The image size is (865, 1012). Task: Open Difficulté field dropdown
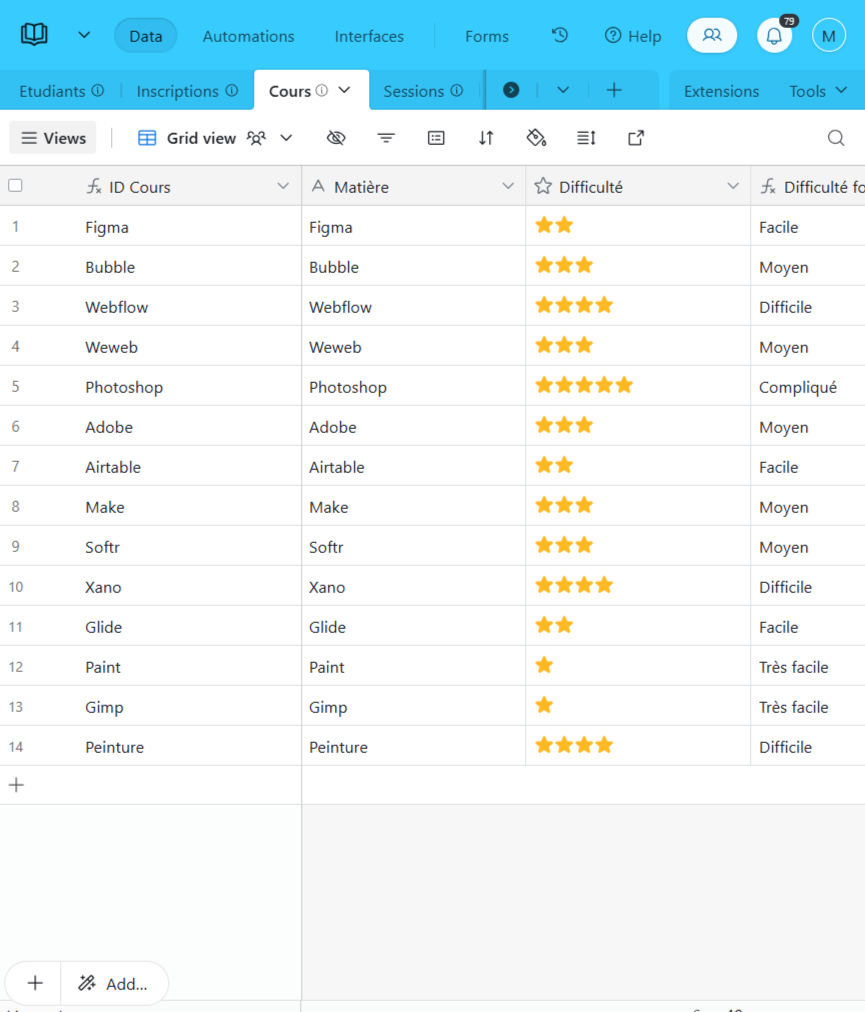(x=733, y=186)
